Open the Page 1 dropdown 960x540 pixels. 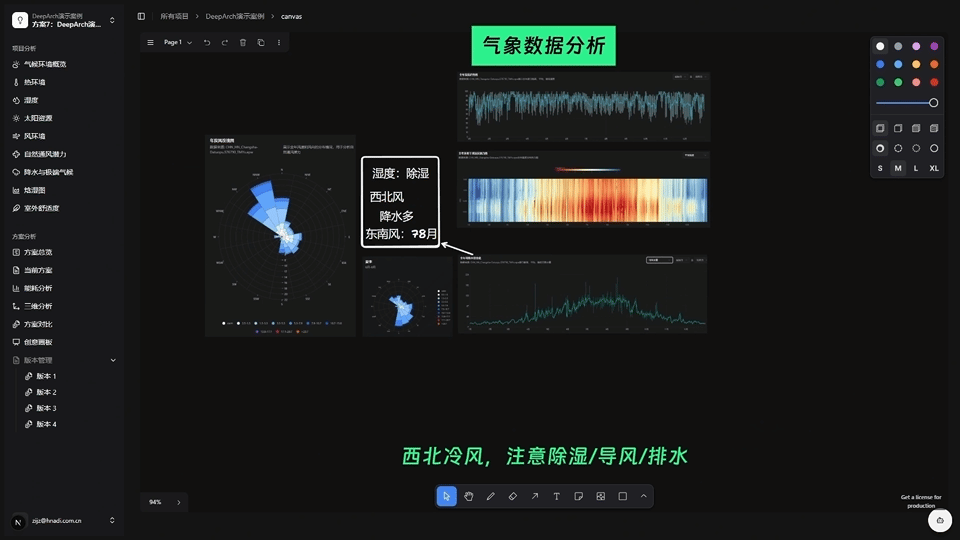coord(178,43)
